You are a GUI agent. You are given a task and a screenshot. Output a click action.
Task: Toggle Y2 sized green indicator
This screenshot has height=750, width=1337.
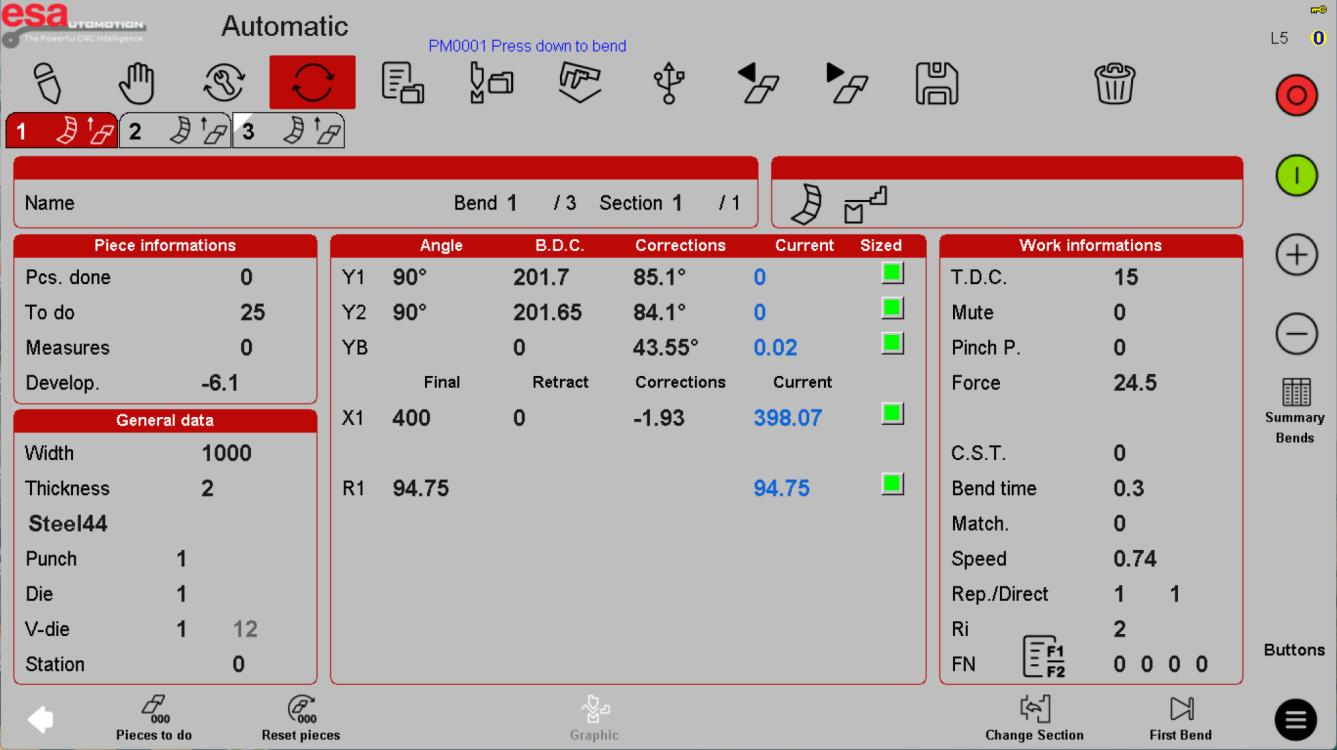[x=892, y=308]
